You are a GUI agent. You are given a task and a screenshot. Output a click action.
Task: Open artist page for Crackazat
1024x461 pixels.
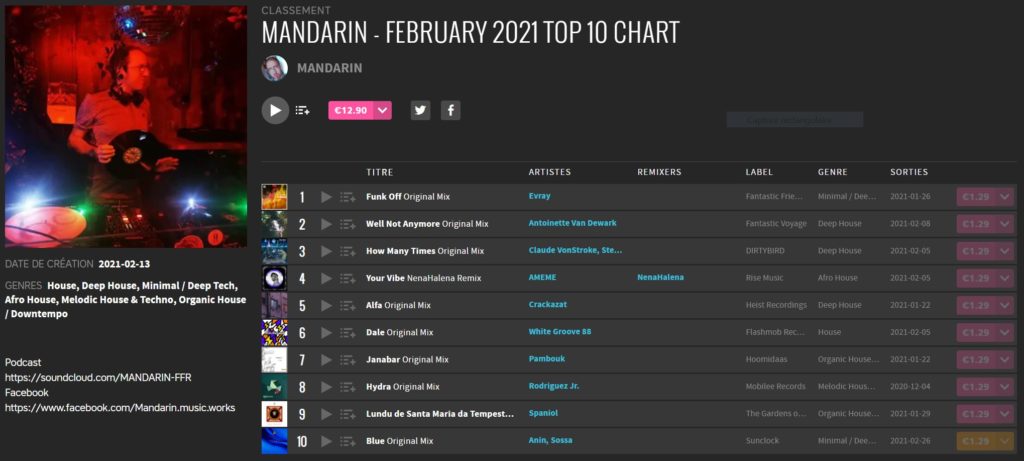click(549, 305)
